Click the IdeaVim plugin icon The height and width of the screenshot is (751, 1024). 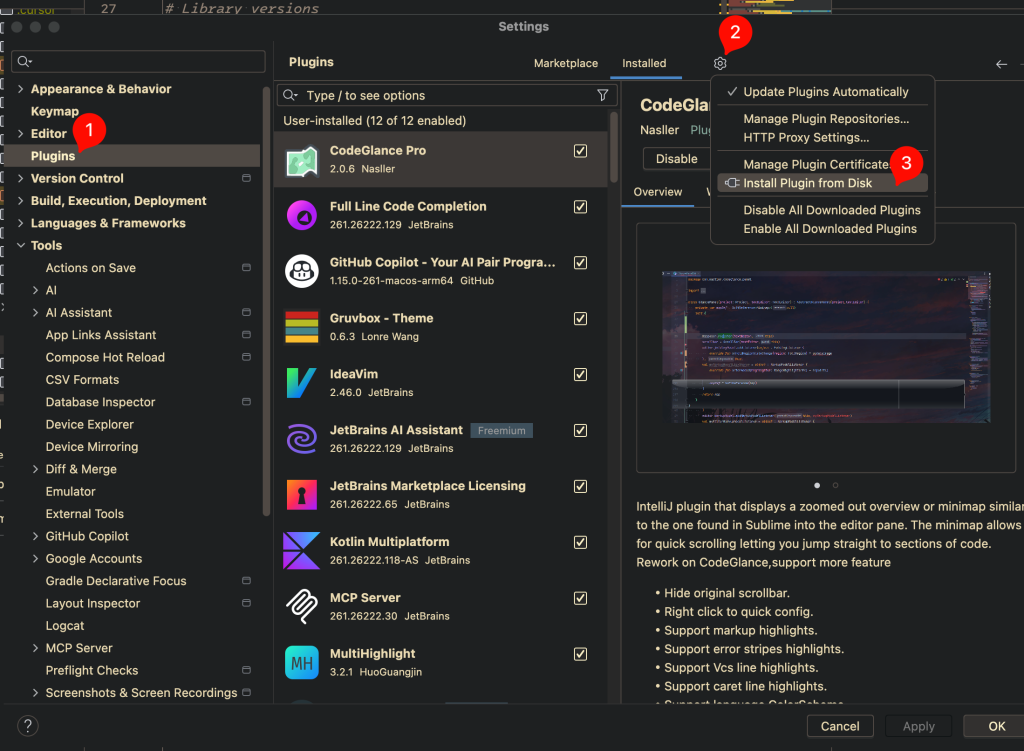[x=302, y=383]
